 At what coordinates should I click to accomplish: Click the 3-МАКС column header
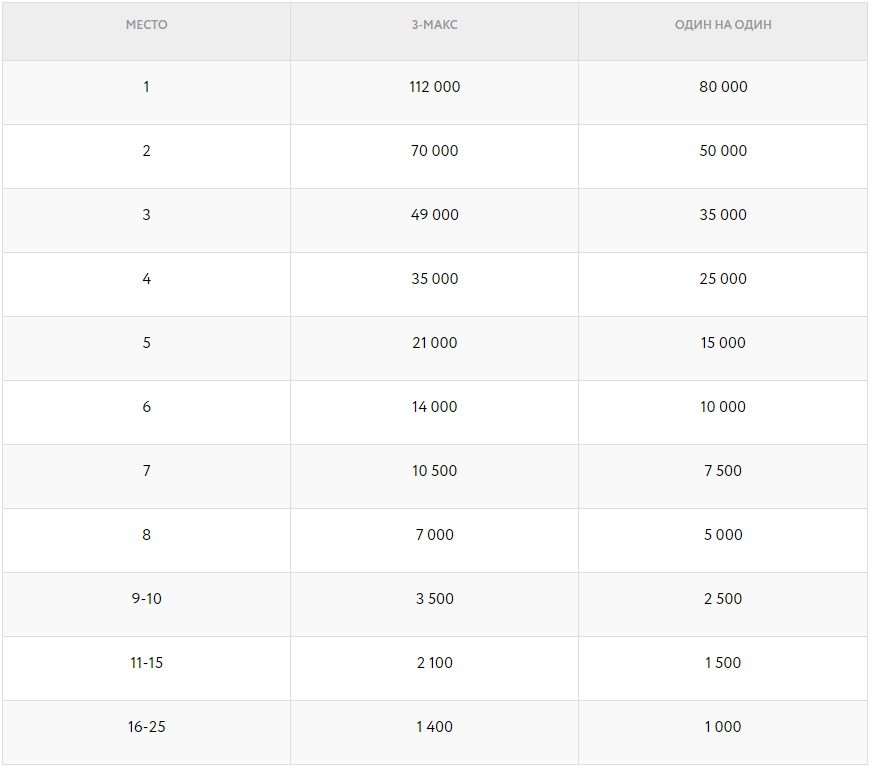point(434,25)
